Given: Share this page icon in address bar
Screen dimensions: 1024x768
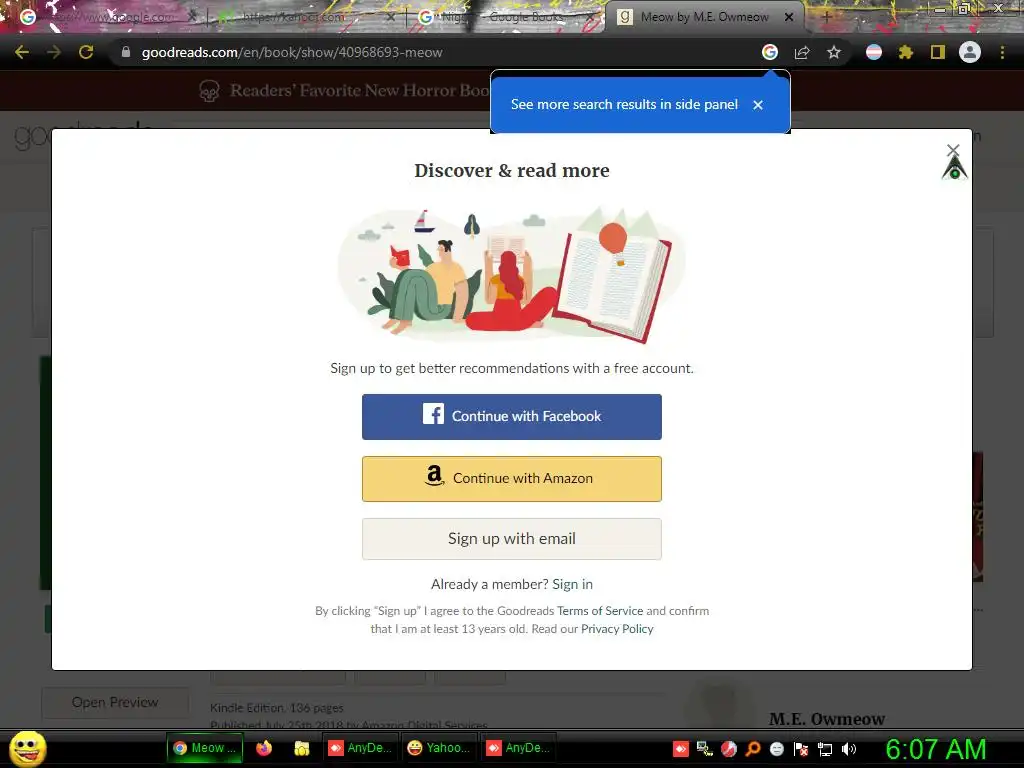Looking at the screenshot, I should 802,52.
